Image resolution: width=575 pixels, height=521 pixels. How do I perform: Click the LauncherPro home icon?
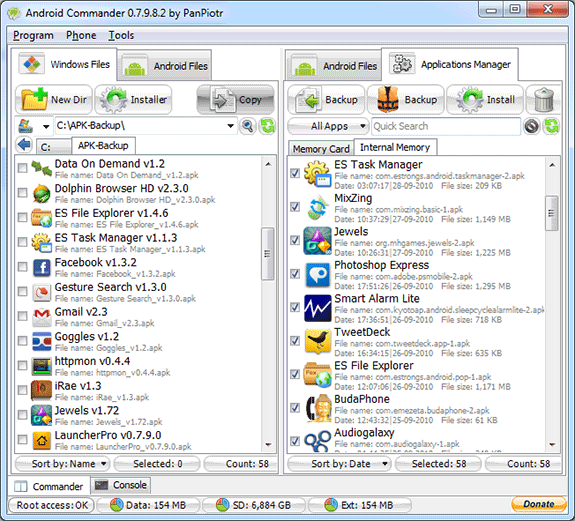click(41, 440)
